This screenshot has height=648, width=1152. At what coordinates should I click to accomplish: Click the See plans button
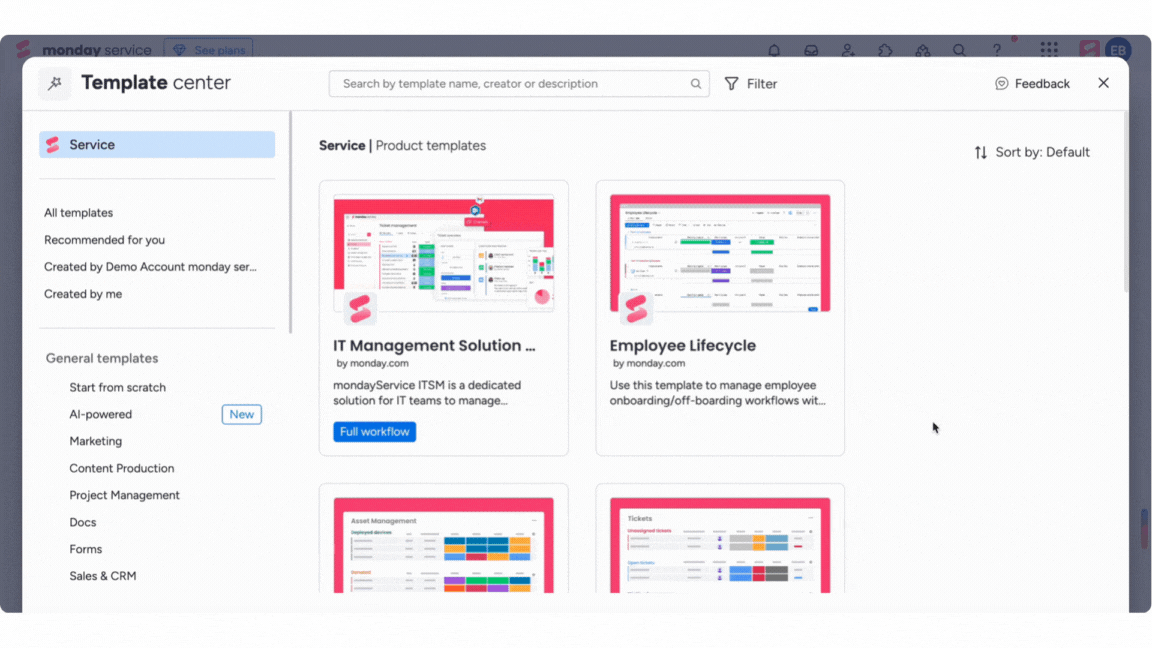click(x=209, y=50)
